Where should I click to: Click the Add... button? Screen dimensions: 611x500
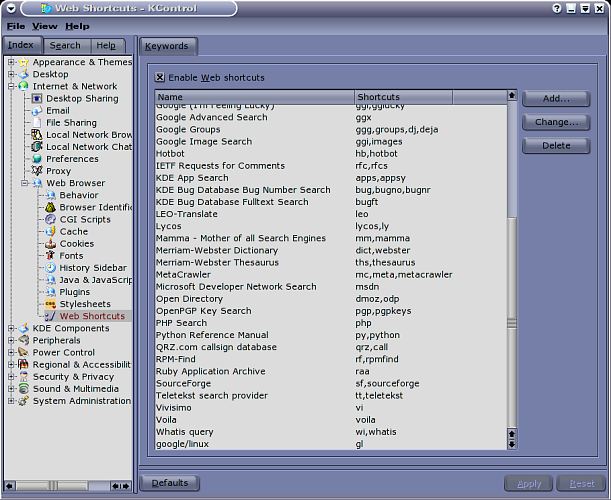click(x=556, y=99)
